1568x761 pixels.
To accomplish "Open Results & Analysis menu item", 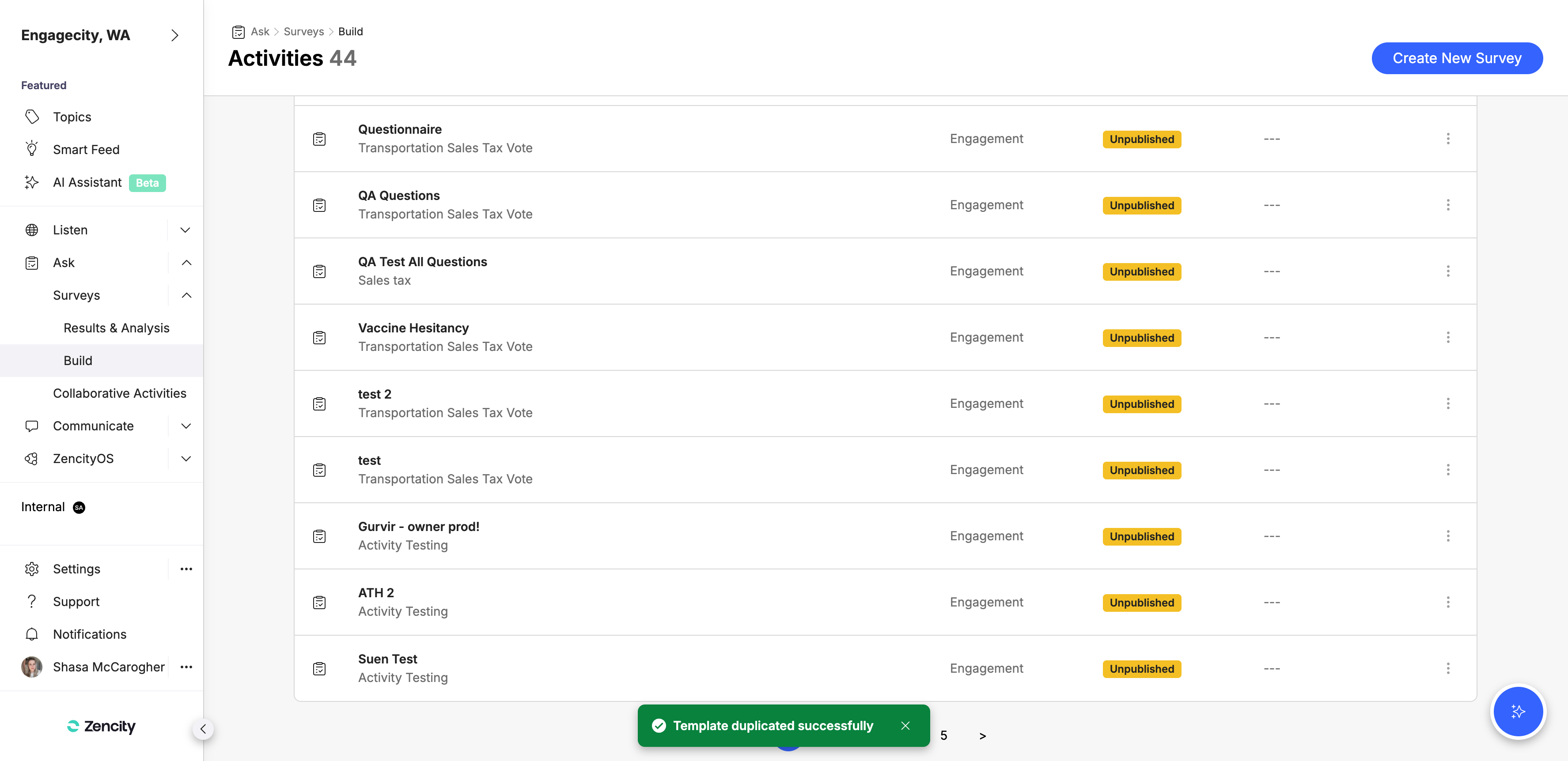I will click(x=116, y=328).
